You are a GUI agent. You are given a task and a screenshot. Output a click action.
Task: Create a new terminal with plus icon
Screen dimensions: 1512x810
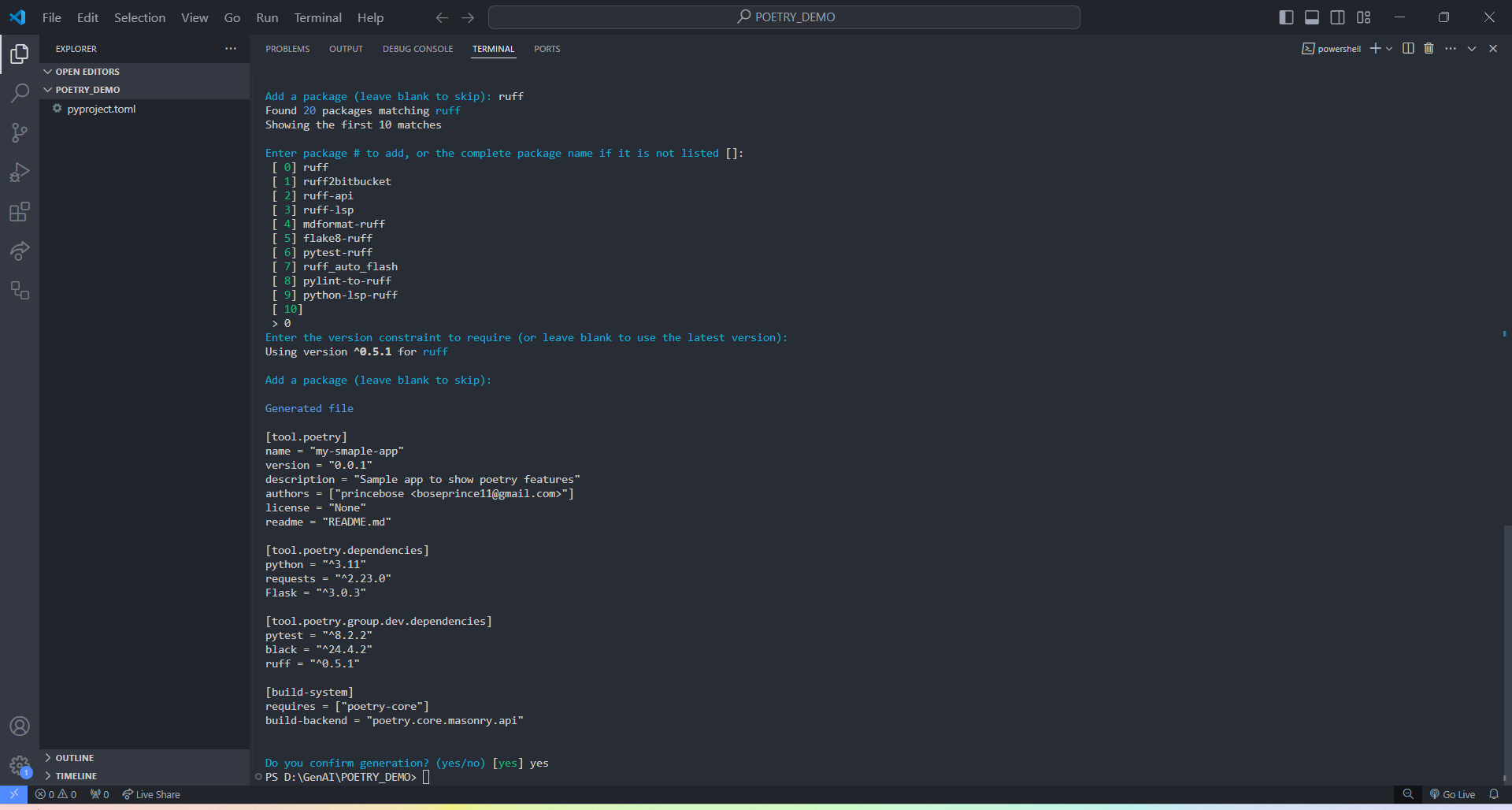1375,49
